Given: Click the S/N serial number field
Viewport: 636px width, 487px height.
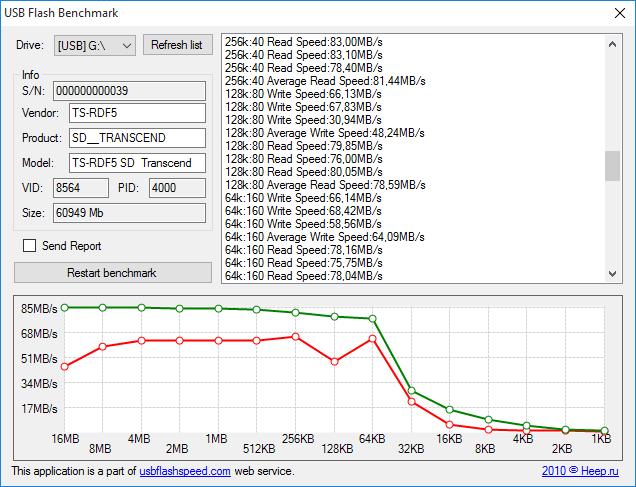Looking at the screenshot, I should click(128, 92).
